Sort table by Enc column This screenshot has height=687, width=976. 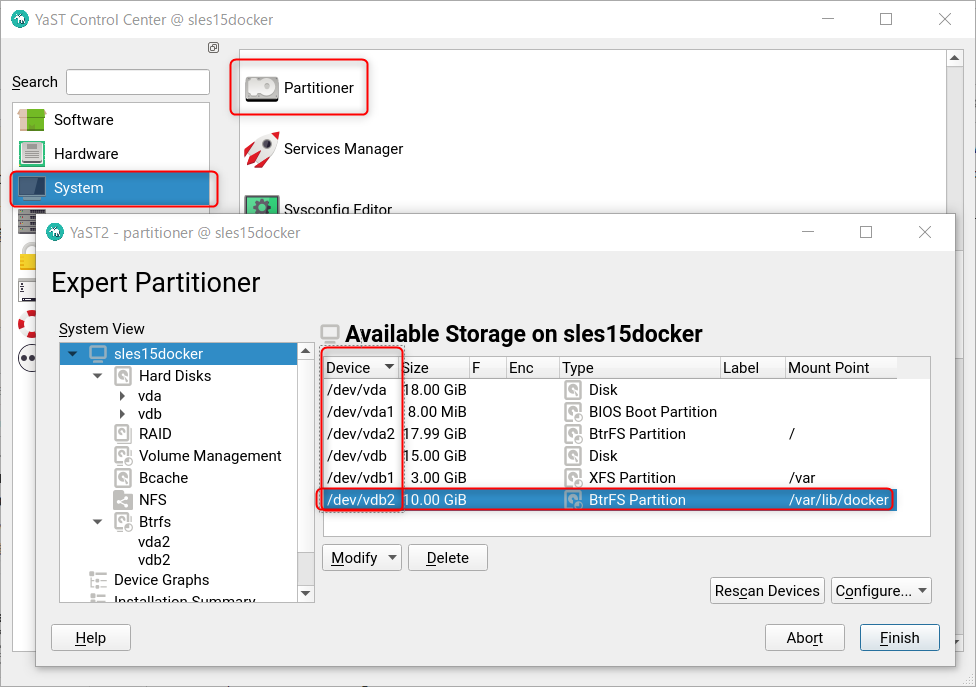532,368
